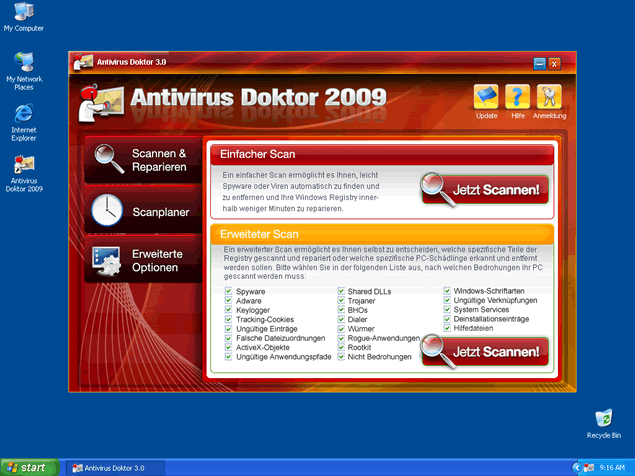The image size is (635, 476).
Task: Launch Internet Explorer from the desktop
Action: point(24,112)
